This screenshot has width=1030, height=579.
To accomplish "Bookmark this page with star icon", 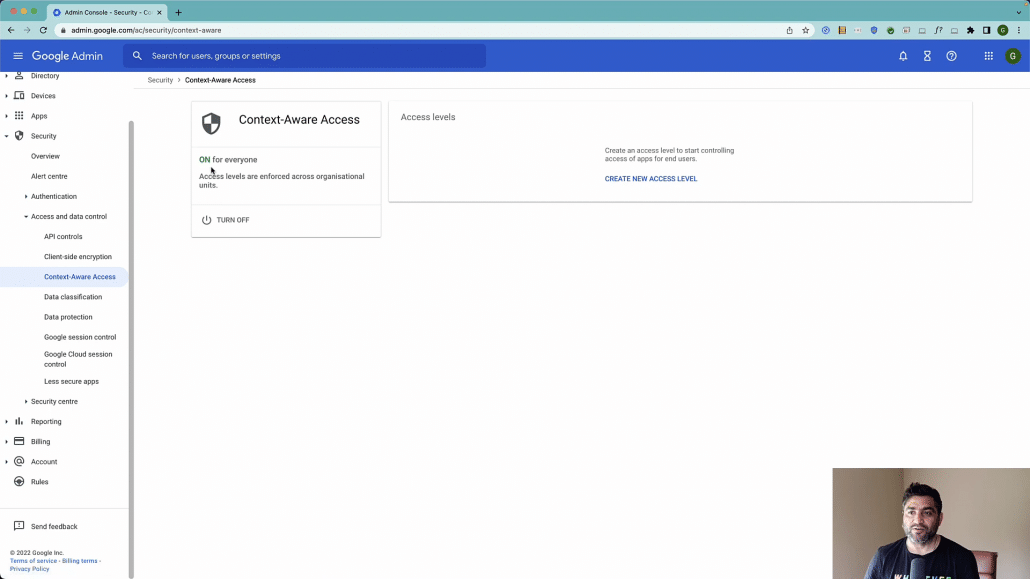I will coord(805,30).
